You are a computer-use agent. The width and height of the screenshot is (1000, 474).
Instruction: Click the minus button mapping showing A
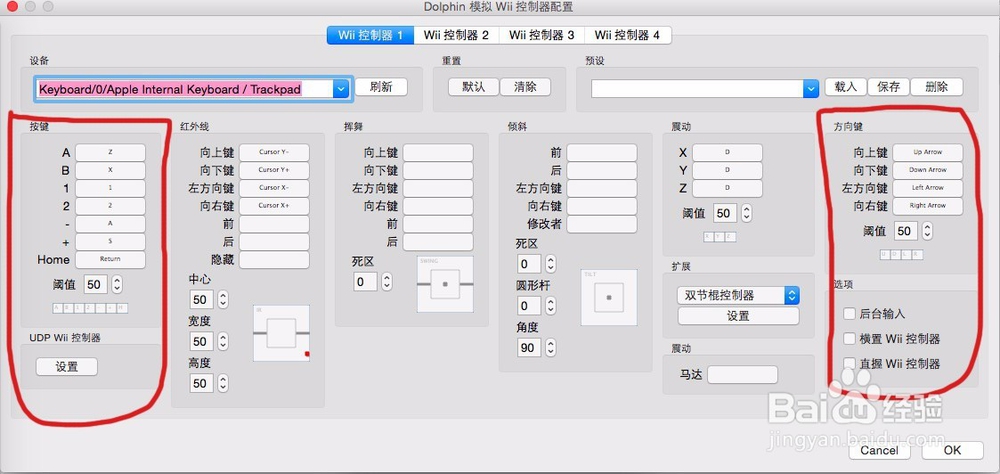[110, 224]
